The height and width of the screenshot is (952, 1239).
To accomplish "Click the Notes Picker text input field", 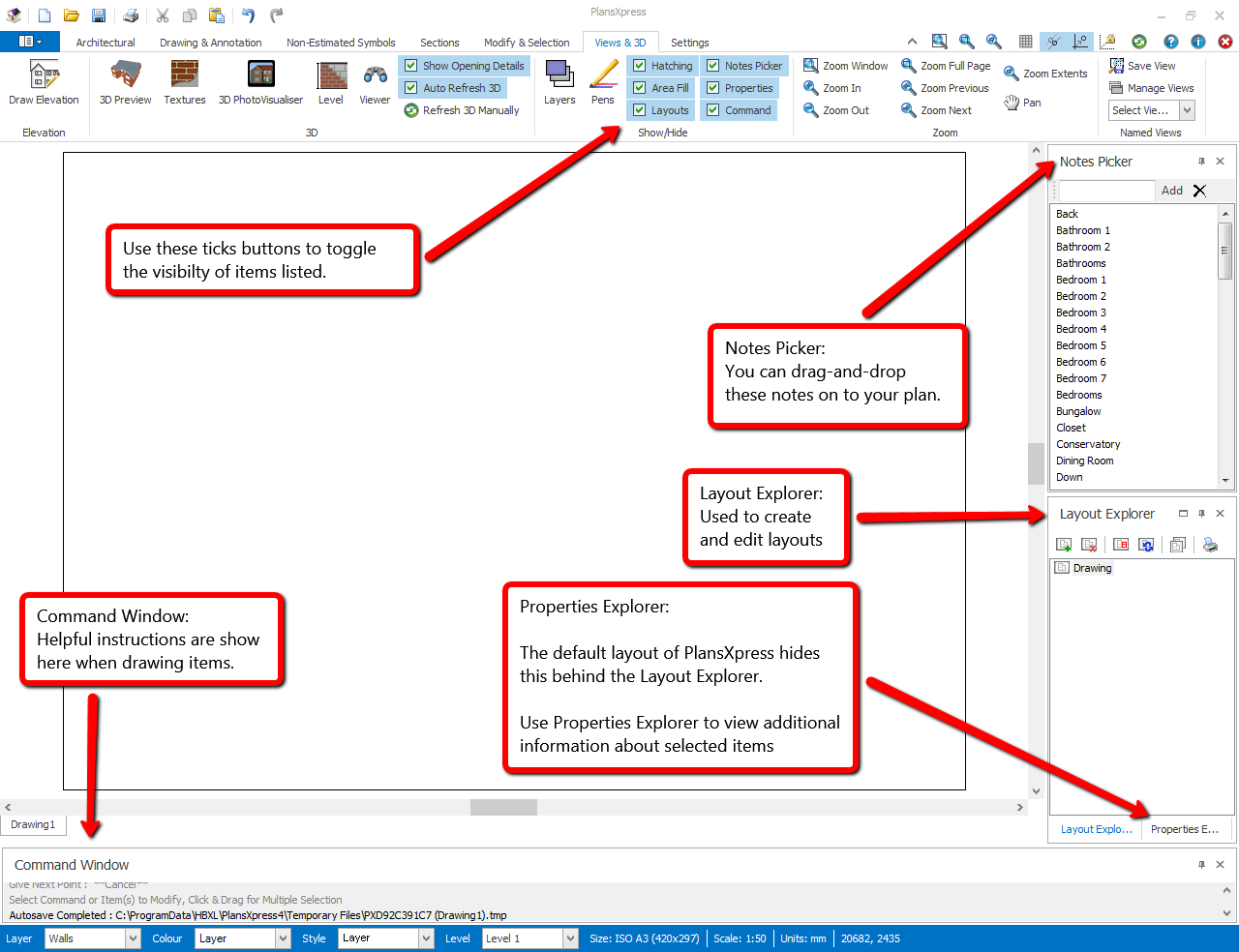I will coord(1106,191).
